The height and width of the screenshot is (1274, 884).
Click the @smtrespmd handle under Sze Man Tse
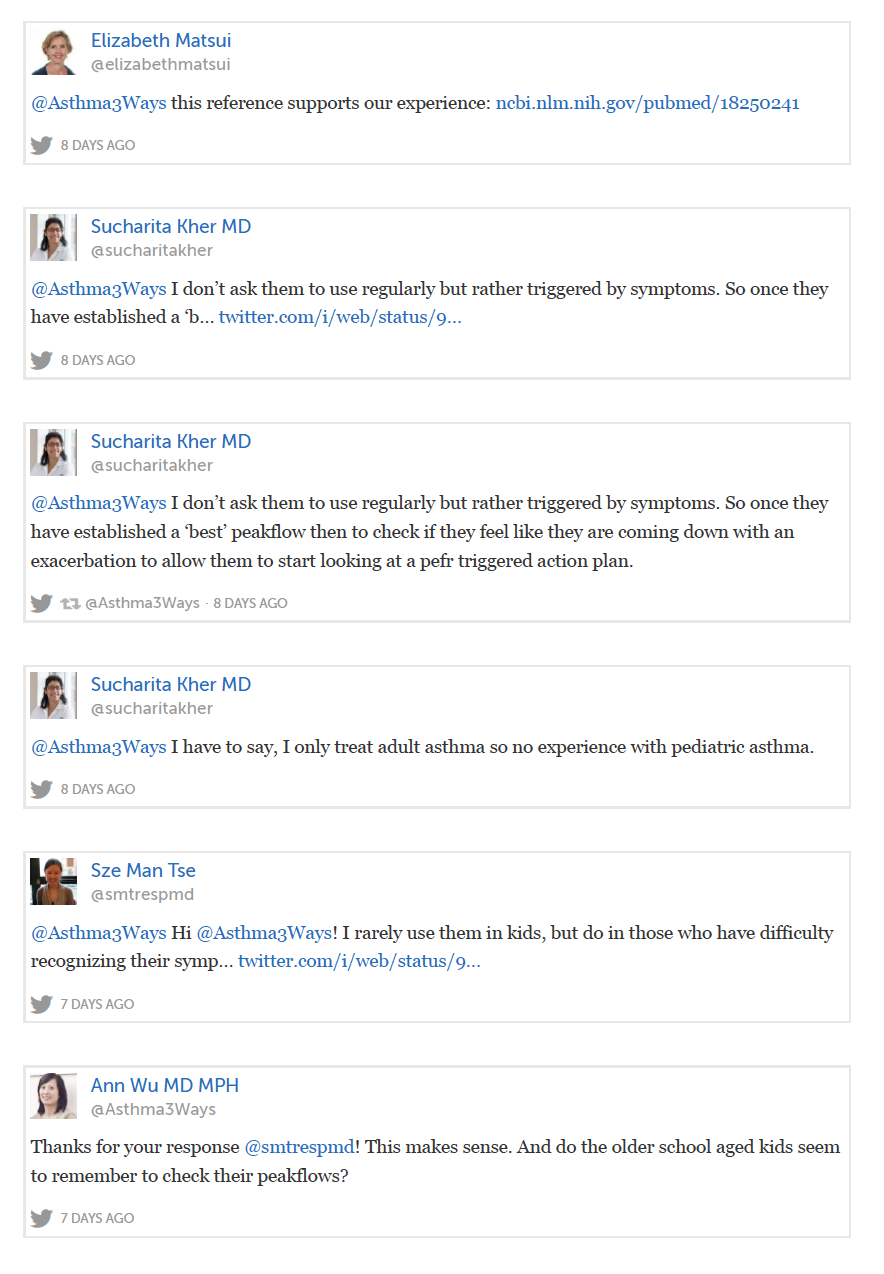coord(142,894)
